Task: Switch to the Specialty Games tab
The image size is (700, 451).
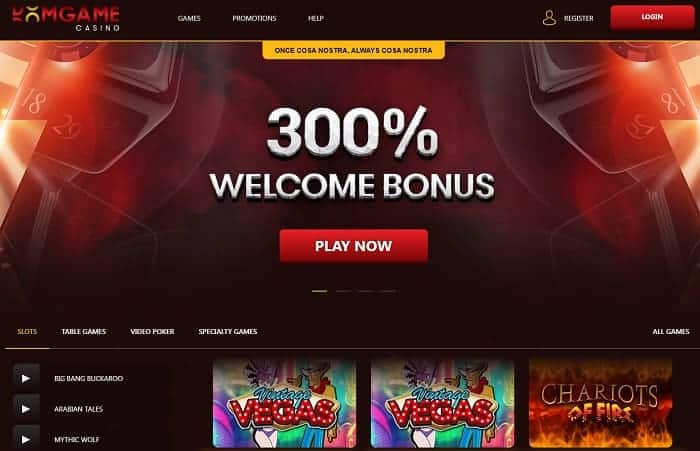Action: [228, 331]
